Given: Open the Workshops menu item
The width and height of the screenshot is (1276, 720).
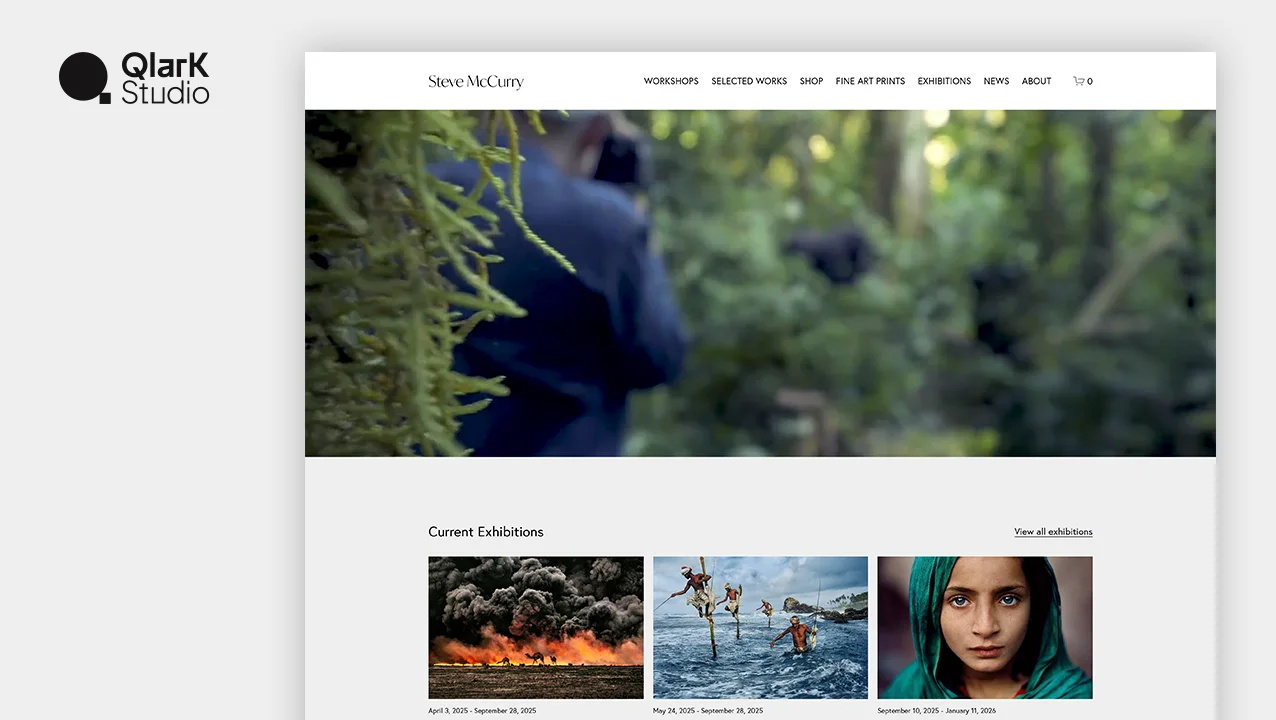Looking at the screenshot, I should point(670,82).
